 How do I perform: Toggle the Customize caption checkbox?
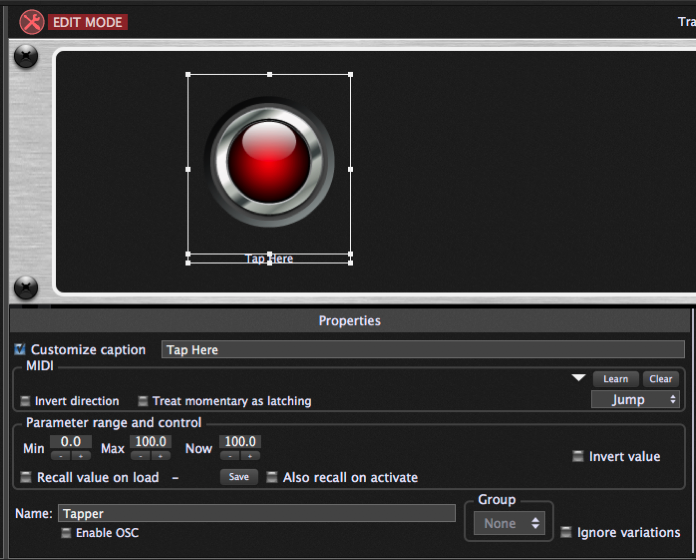pyautogui.click(x=20, y=349)
